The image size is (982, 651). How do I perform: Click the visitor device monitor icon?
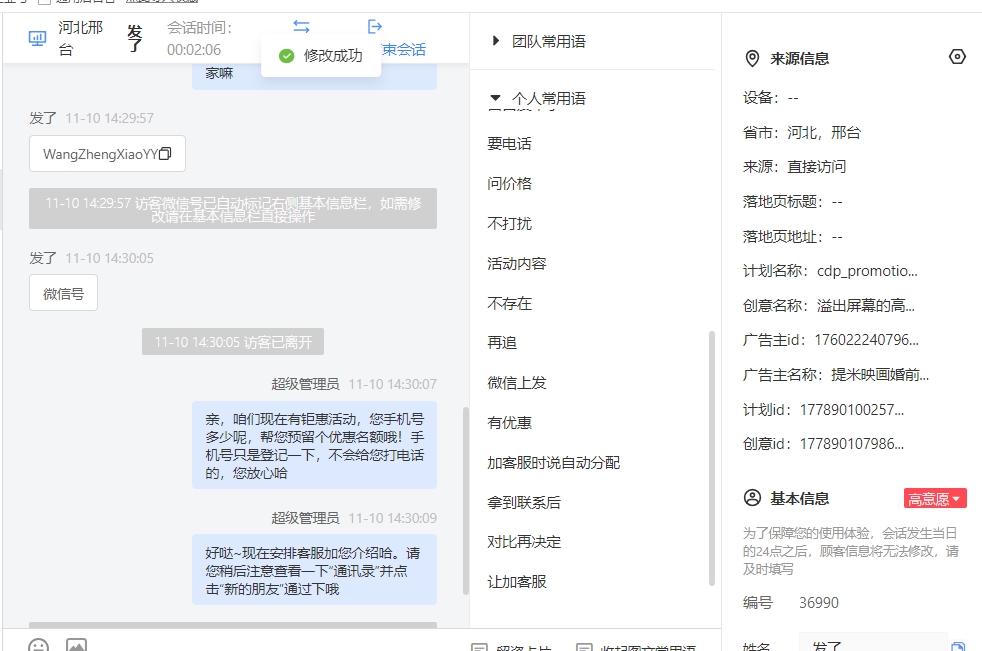click(x=38, y=39)
